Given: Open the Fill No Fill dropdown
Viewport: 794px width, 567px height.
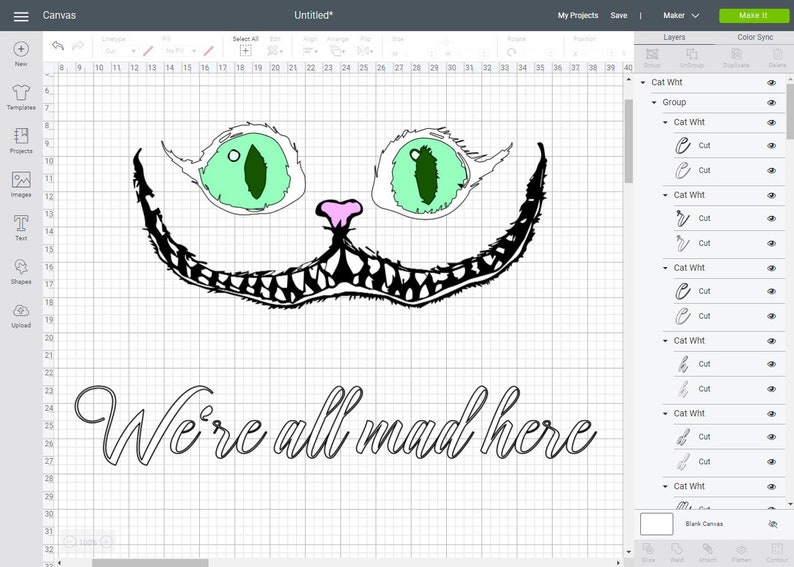Looking at the screenshot, I should pos(181,51).
